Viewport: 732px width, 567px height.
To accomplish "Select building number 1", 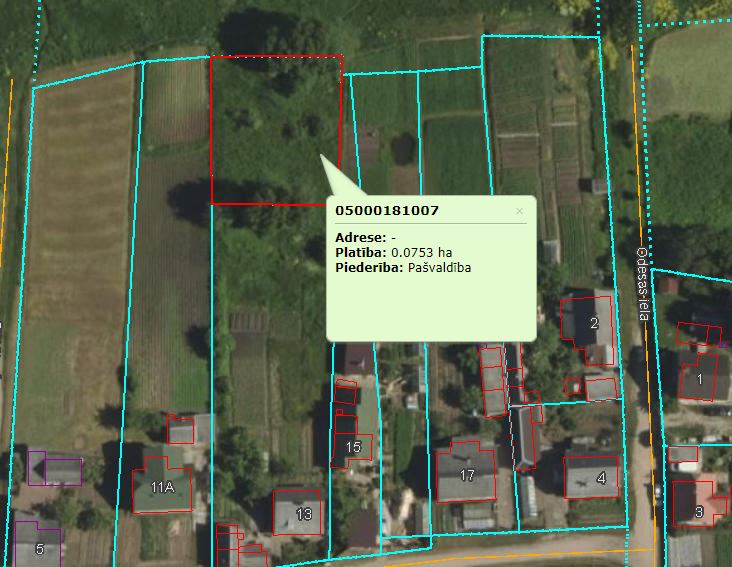I will [700, 379].
